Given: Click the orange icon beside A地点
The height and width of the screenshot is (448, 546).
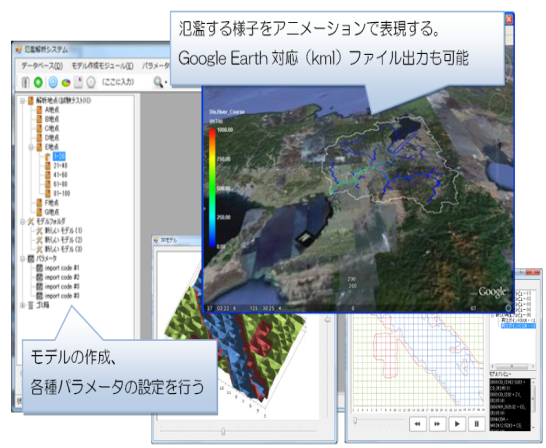Looking at the screenshot, I should [40, 110].
